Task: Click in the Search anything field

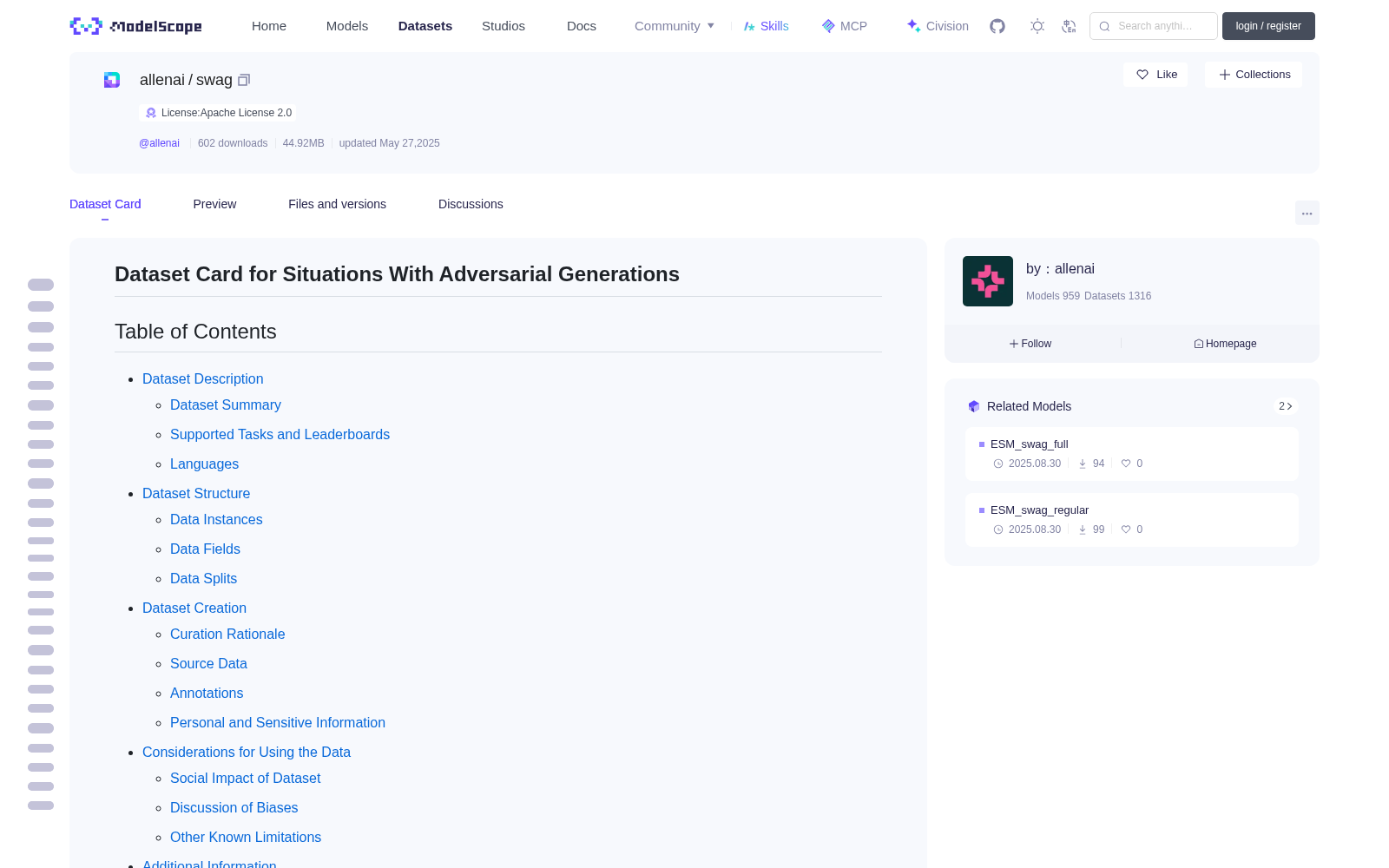Action: (1154, 26)
